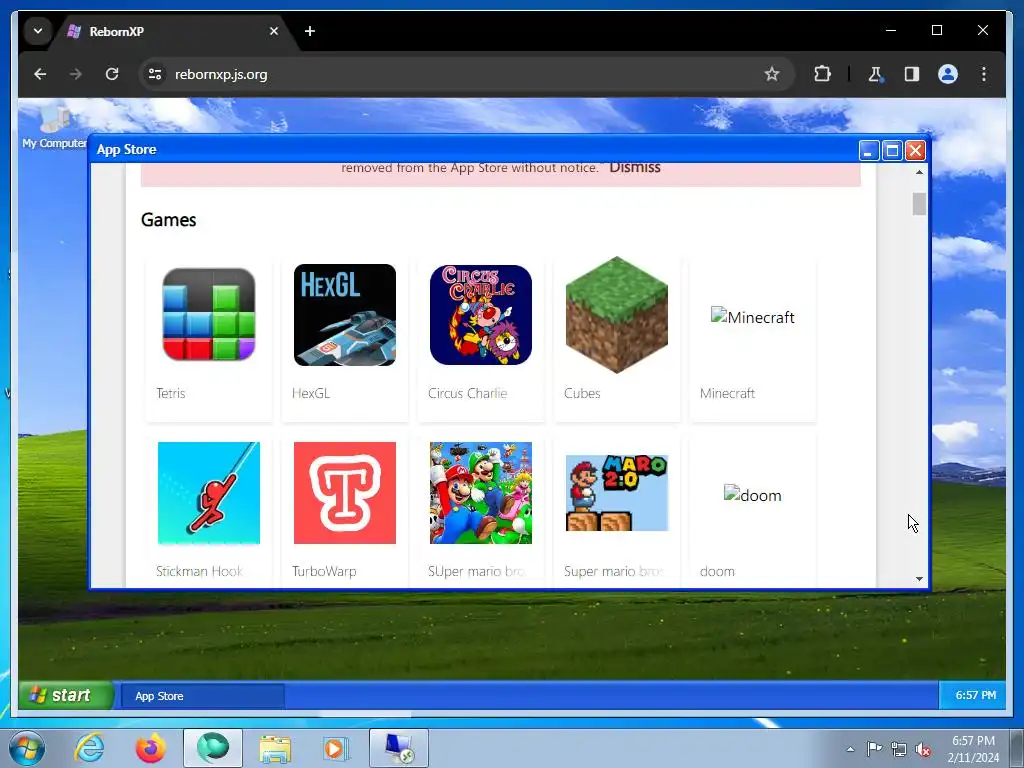The height and width of the screenshot is (768, 1024).
Task: Click the Games section heading
Action: 168,220
